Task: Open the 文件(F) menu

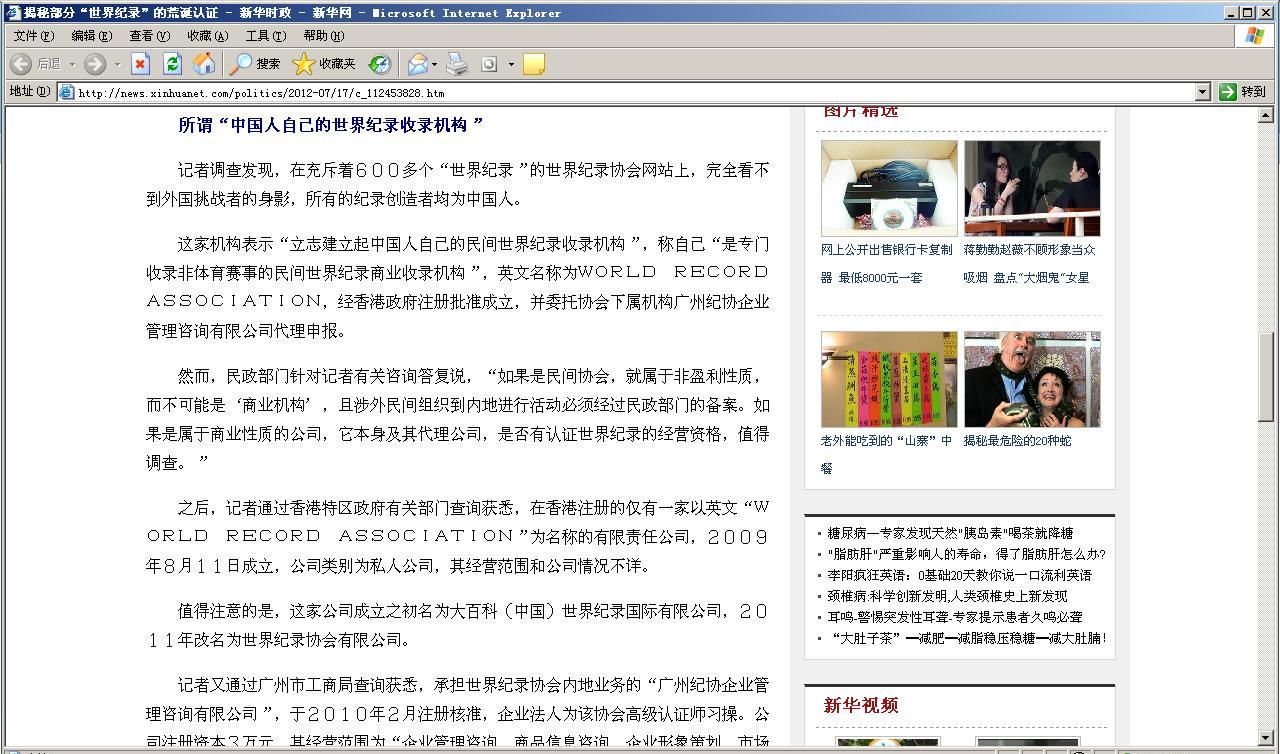Action: (34, 36)
